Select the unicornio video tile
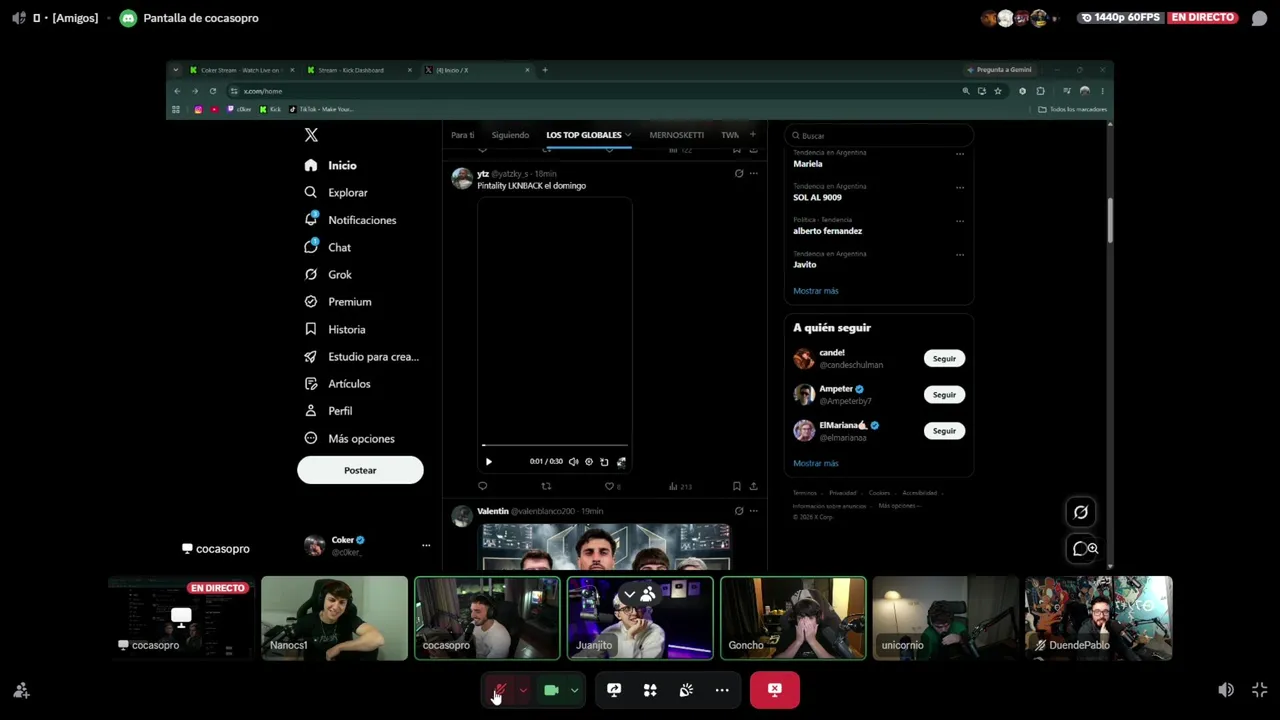Screen dimensions: 1280x720 tap(946, 618)
